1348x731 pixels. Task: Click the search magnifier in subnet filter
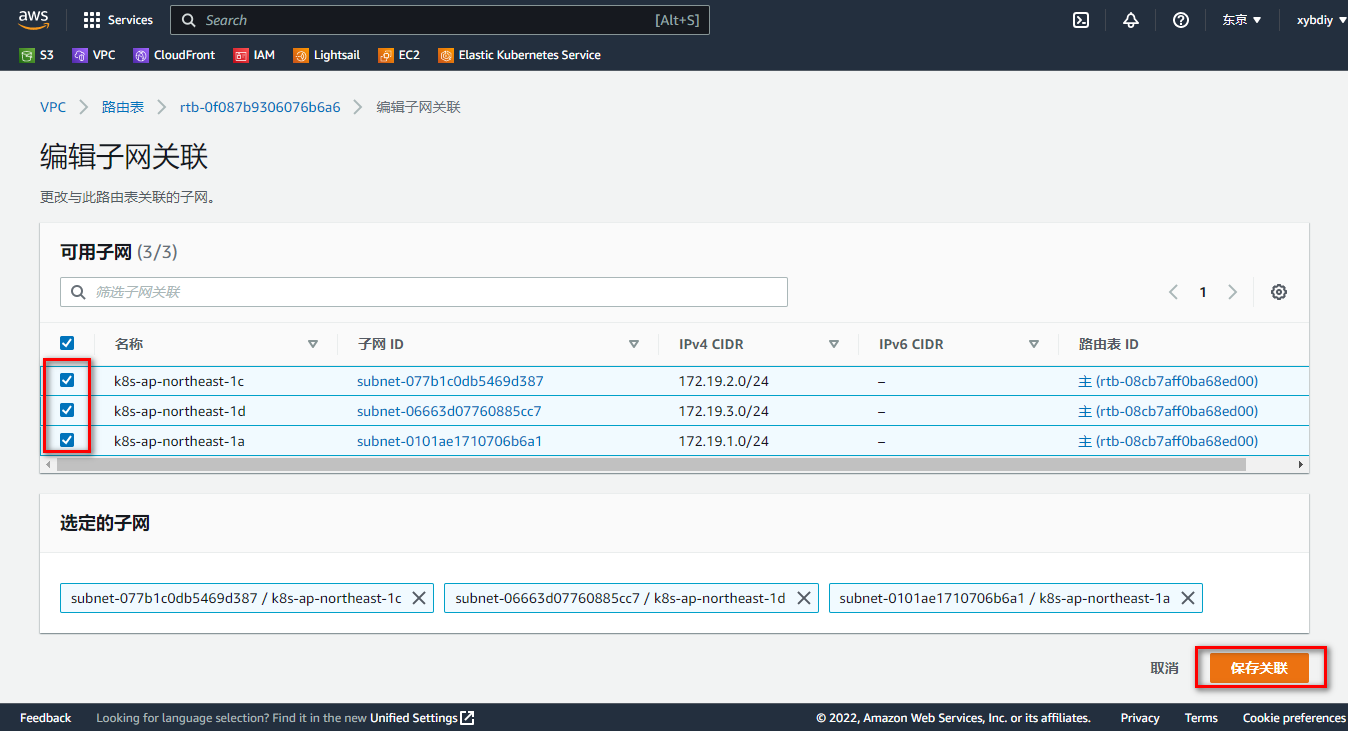(x=78, y=292)
